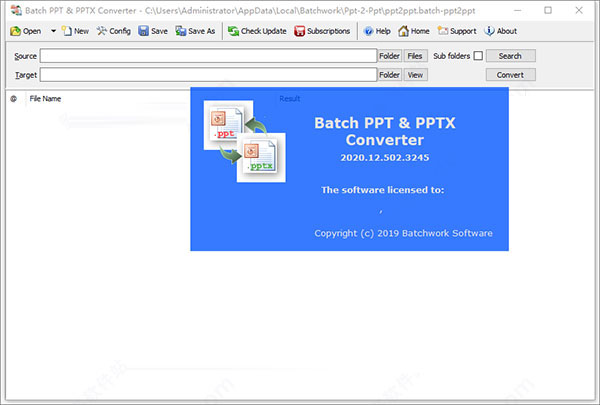Click the application icon in title bar
This screenshot has width=600, height=405.
pyautogui.click(x=16, y=10)
